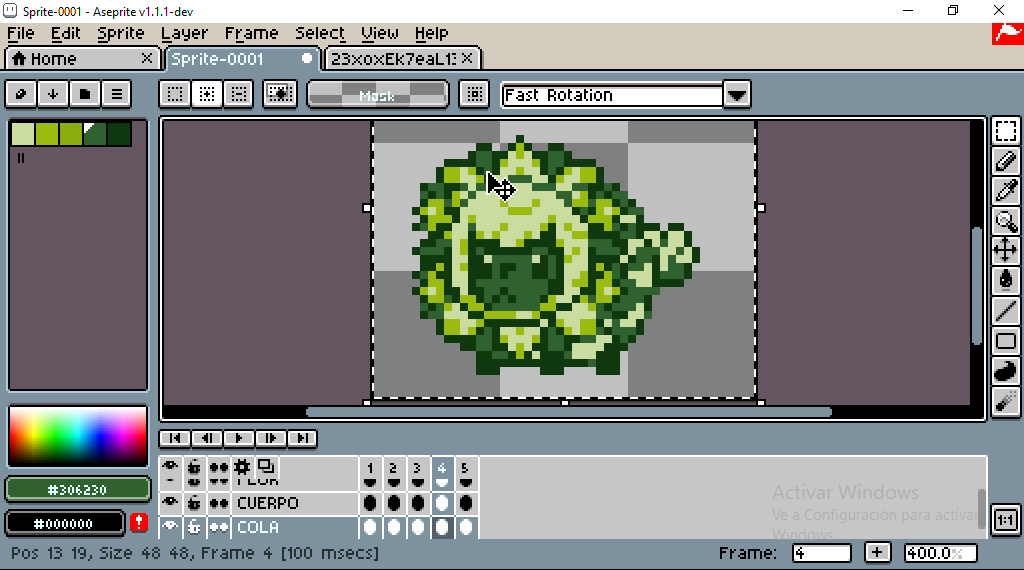
Task: Open the Layer menu
Action: click(184, 33)
